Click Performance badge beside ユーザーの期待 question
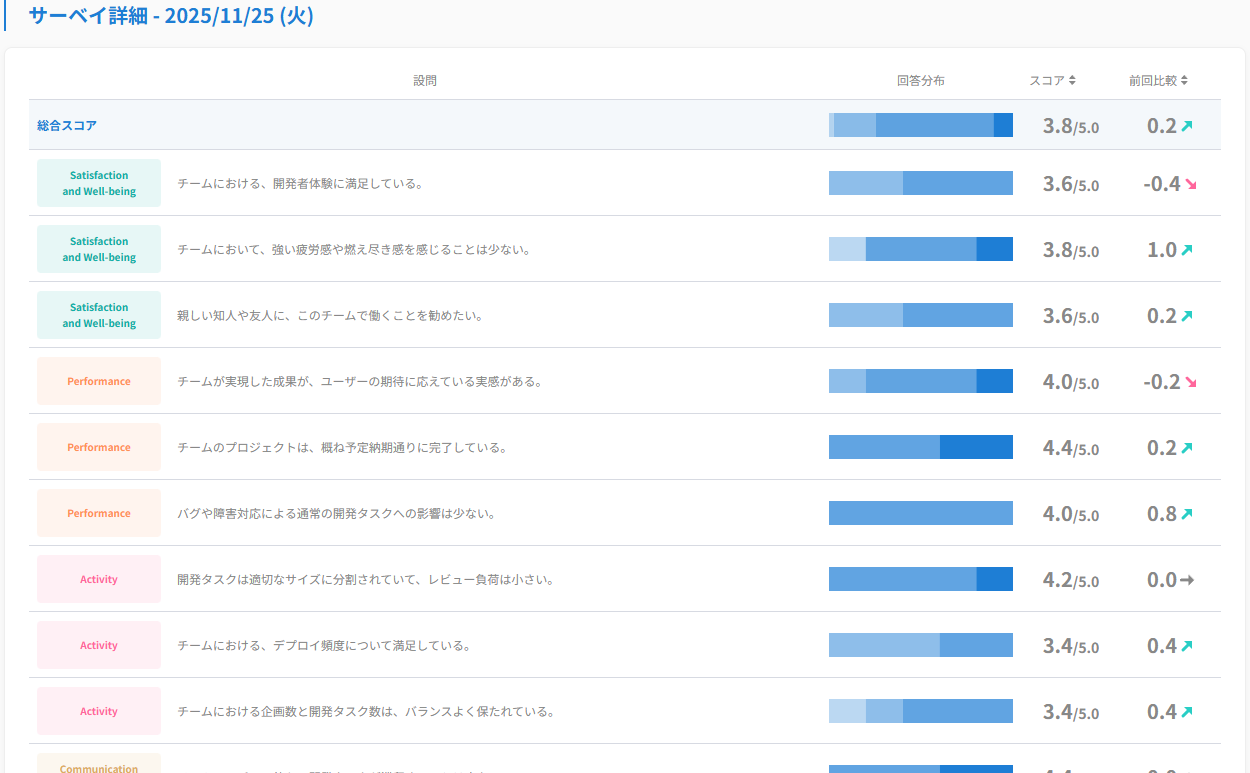The image size is (1250, 773). 99,381
